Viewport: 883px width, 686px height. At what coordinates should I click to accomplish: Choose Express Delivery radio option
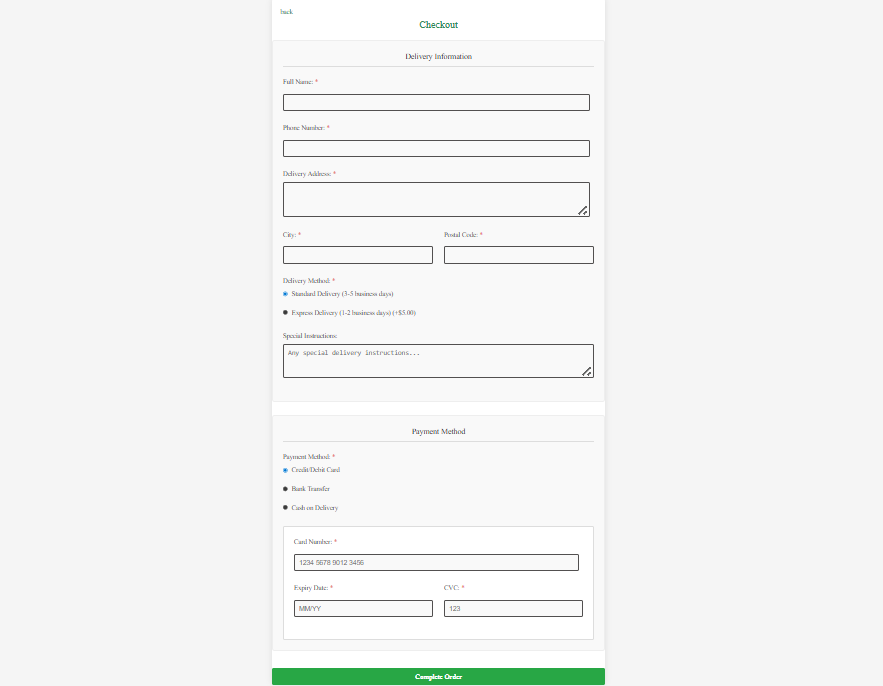pos(286,313)
